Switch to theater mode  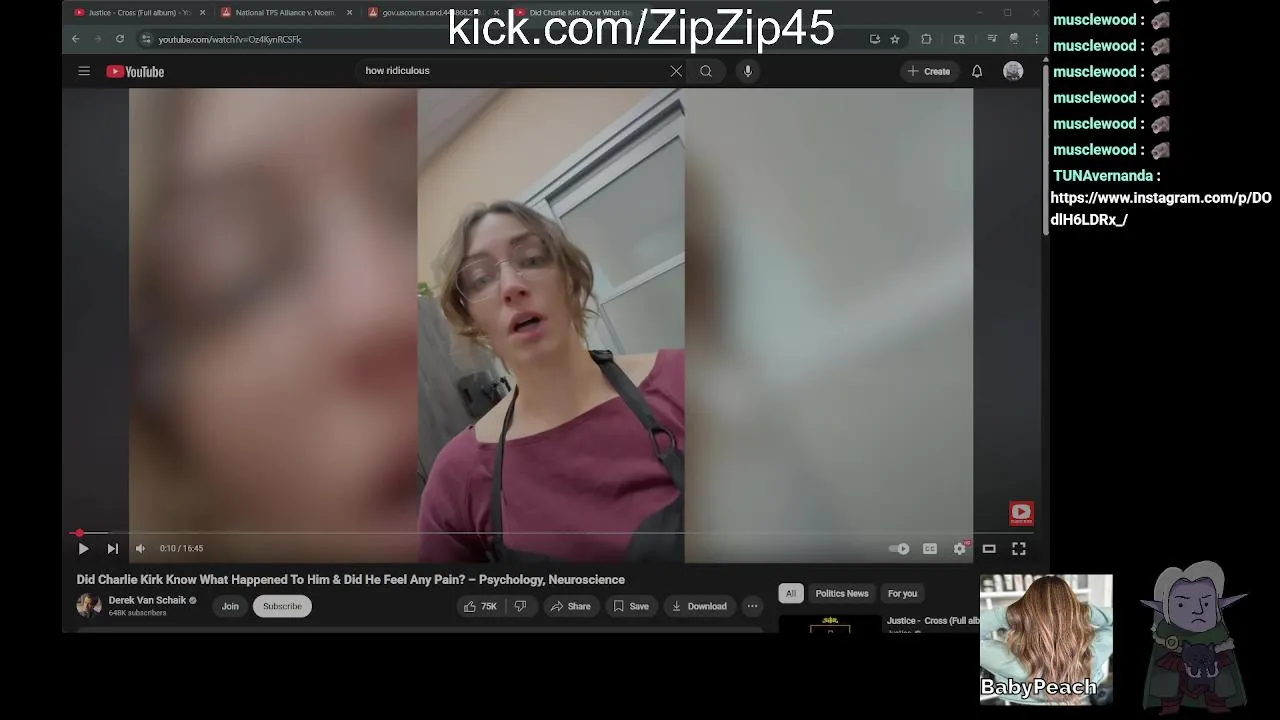989,548
